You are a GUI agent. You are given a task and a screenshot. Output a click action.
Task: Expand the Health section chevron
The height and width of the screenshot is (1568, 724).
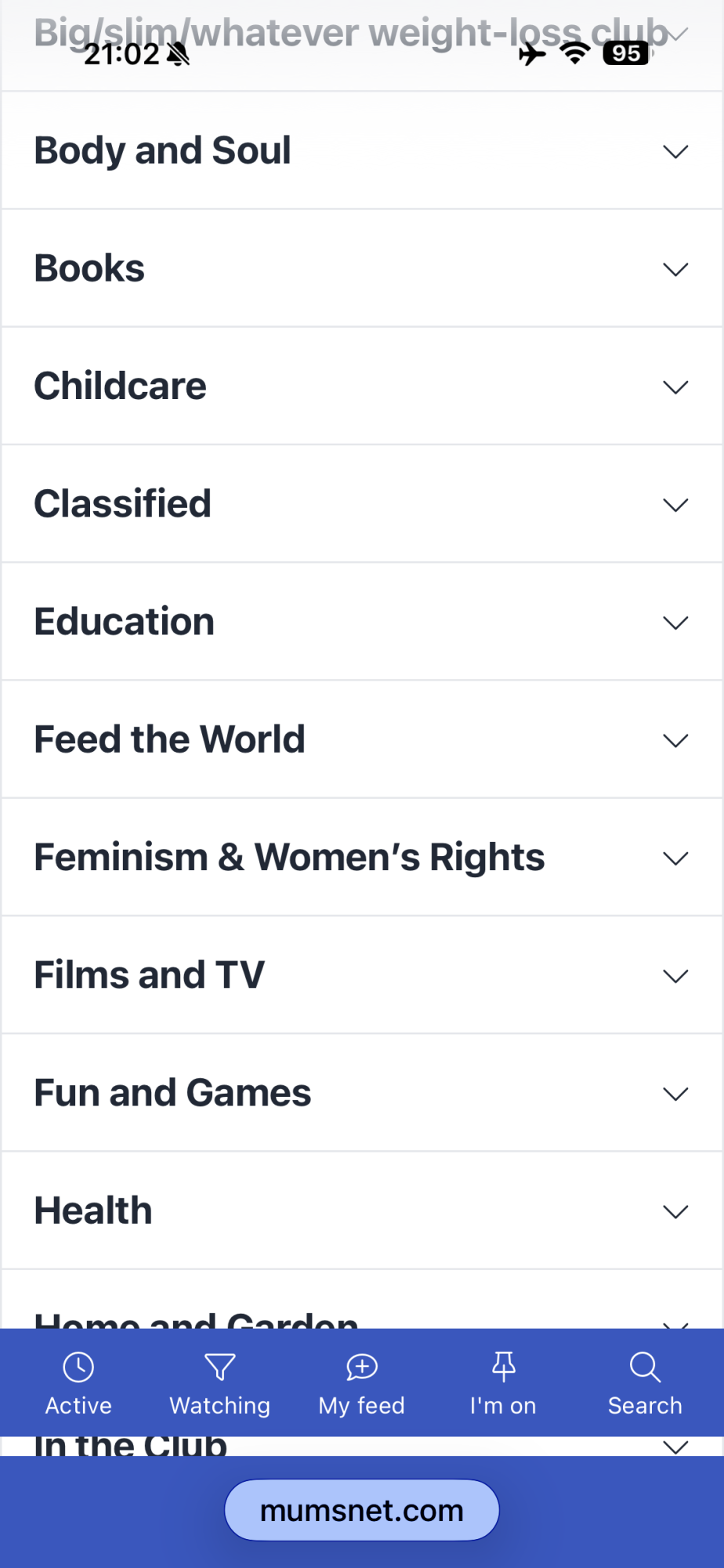(675, 1211)
